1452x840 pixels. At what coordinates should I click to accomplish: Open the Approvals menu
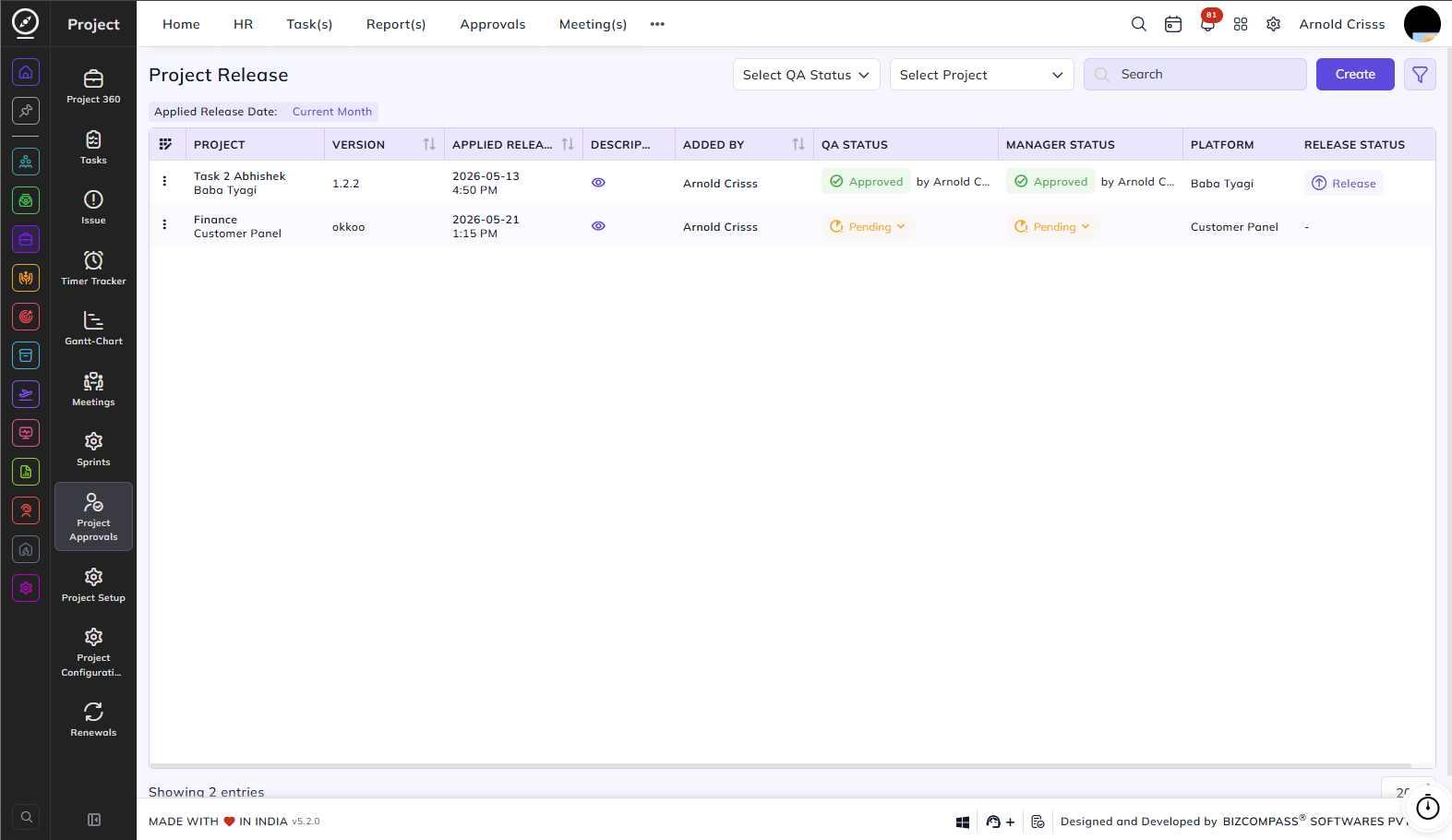[x=493, y=24]
